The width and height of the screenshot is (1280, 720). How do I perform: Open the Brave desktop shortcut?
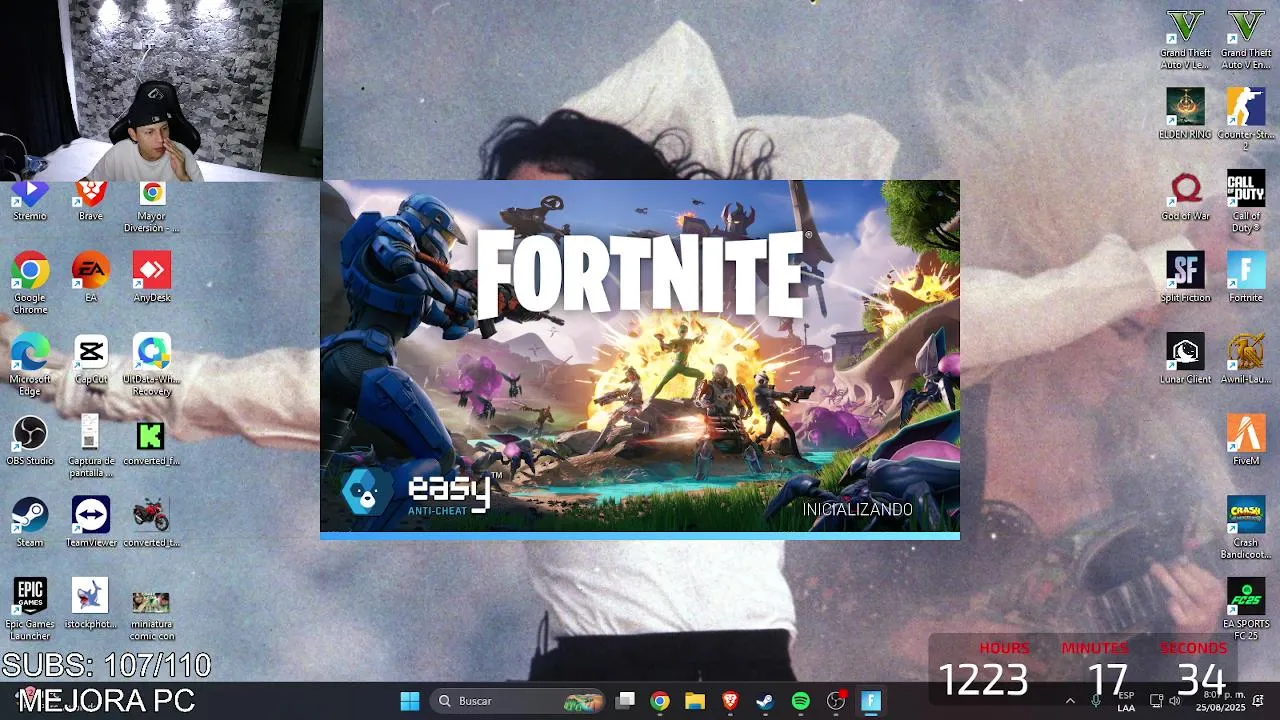91,200
